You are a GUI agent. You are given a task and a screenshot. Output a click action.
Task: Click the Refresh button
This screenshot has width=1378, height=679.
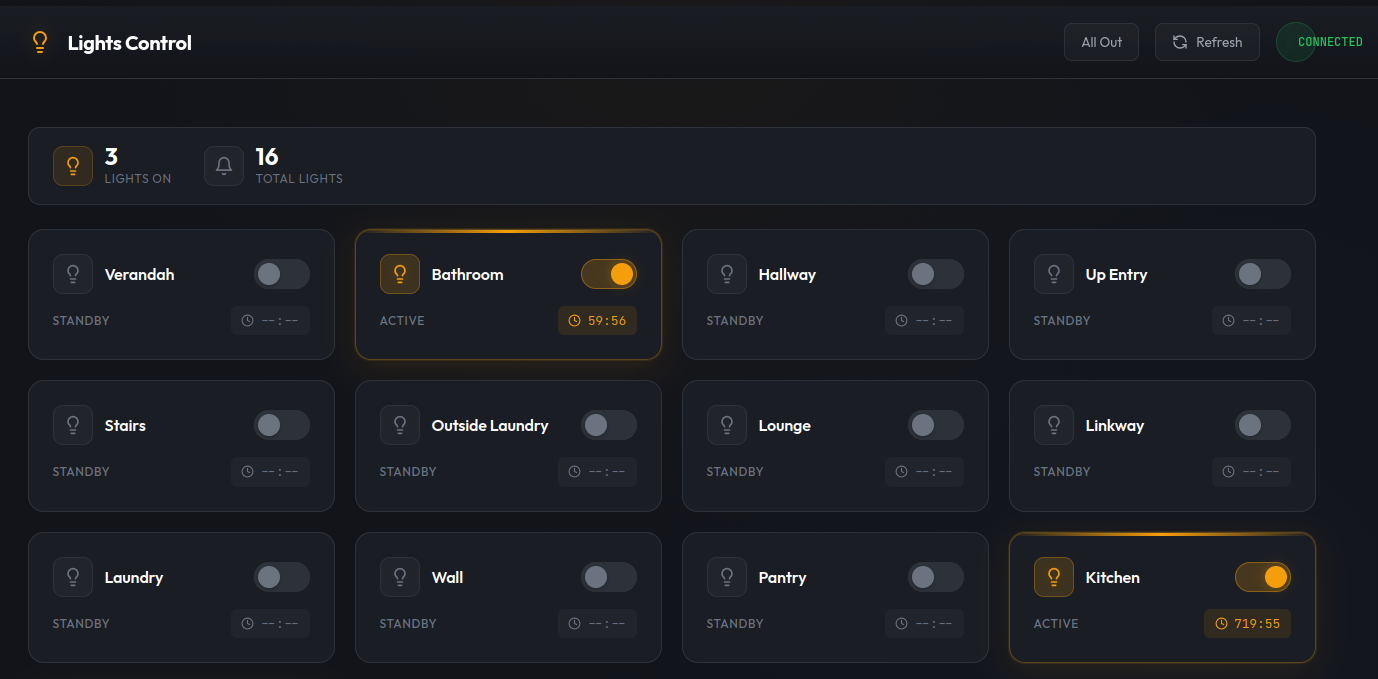click(1207, 42)
